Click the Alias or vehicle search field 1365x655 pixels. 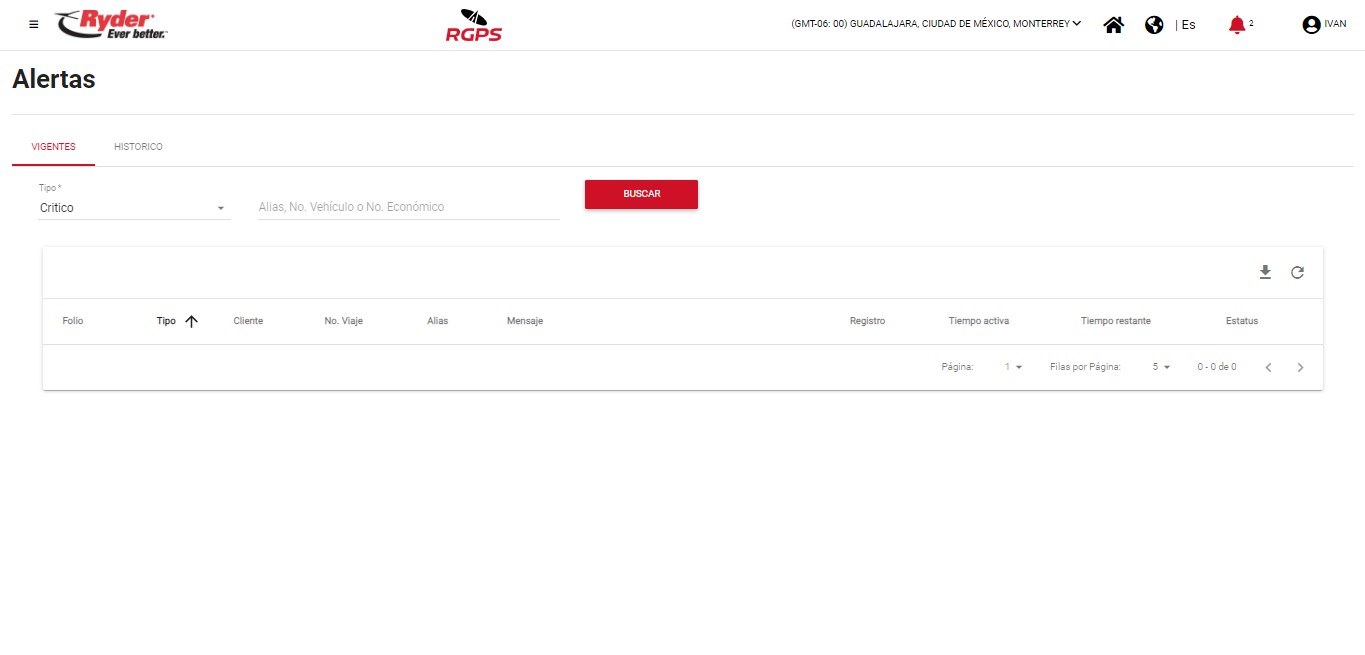408,207
